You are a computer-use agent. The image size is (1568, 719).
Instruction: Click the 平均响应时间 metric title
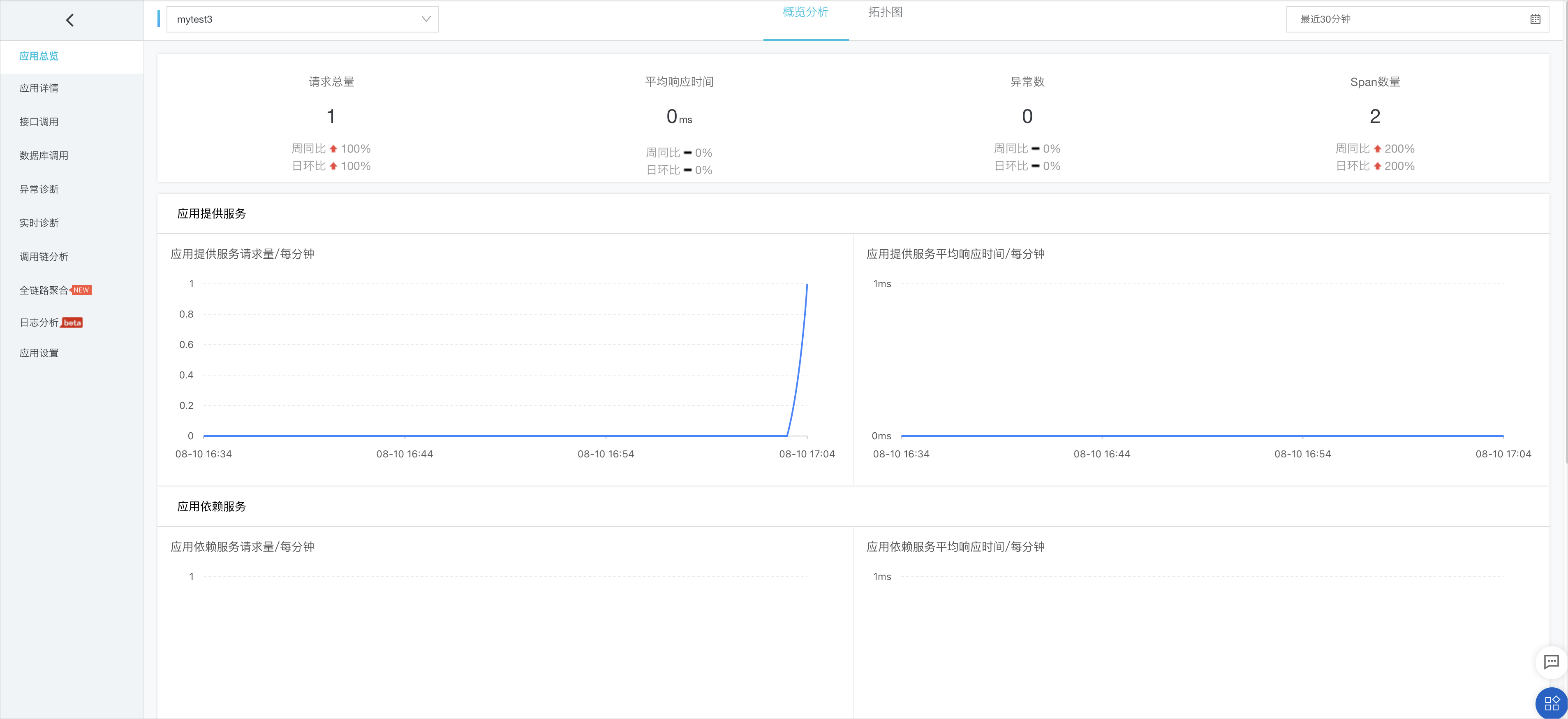pyautogui.click(x=679, y=81)
